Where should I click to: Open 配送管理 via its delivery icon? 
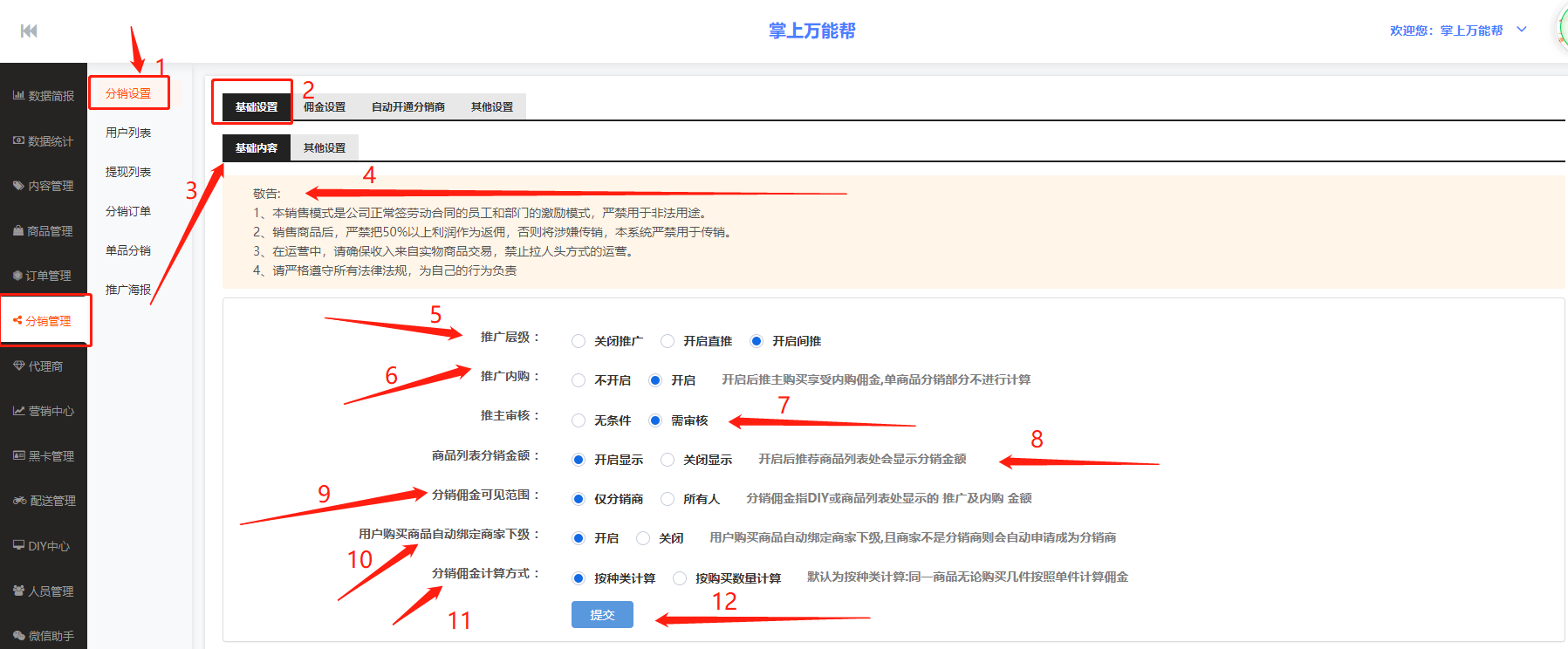pos(19,501)
